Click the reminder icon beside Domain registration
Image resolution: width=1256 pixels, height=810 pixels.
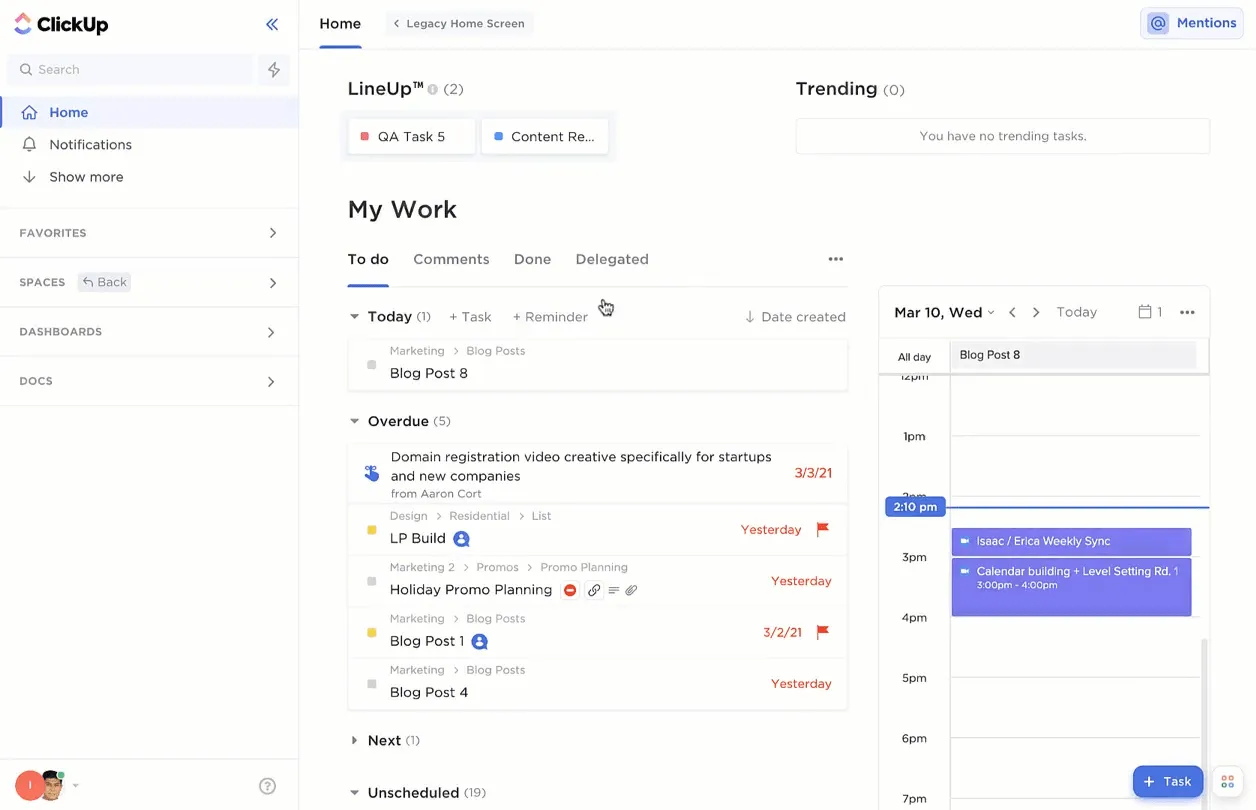tap(372, 473)
